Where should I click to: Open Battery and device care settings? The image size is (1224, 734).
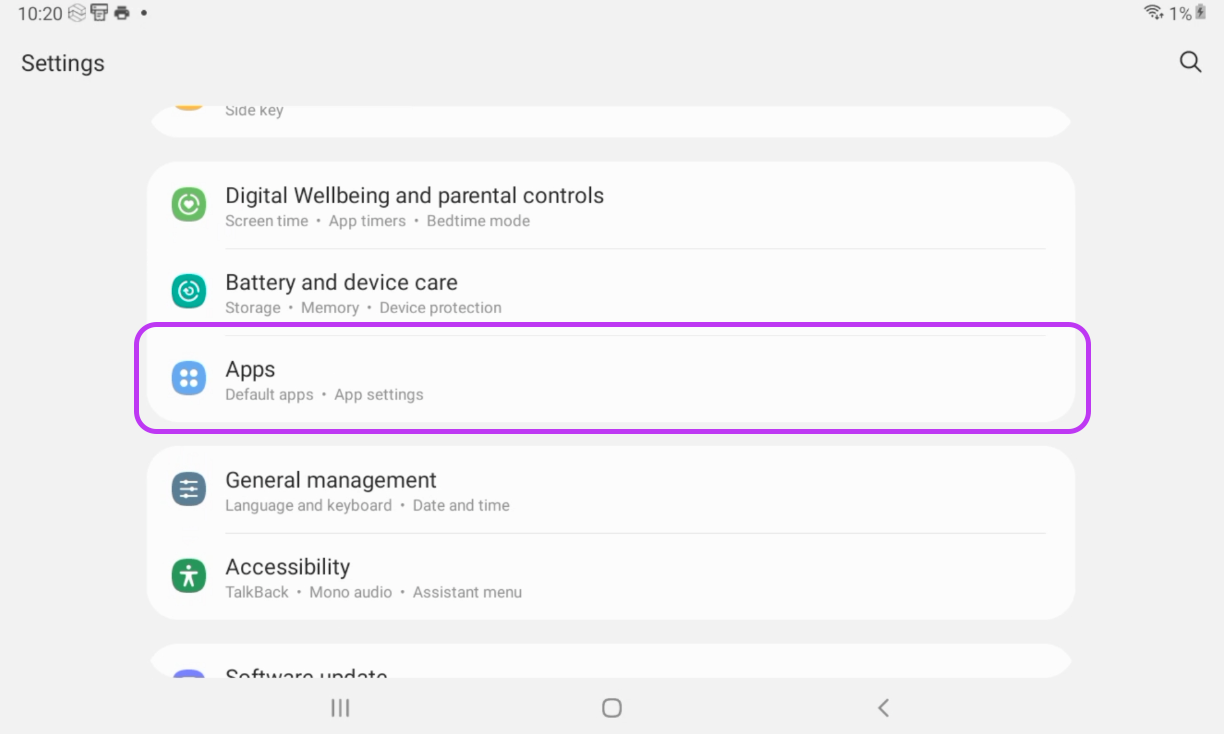tap(341, 283)
